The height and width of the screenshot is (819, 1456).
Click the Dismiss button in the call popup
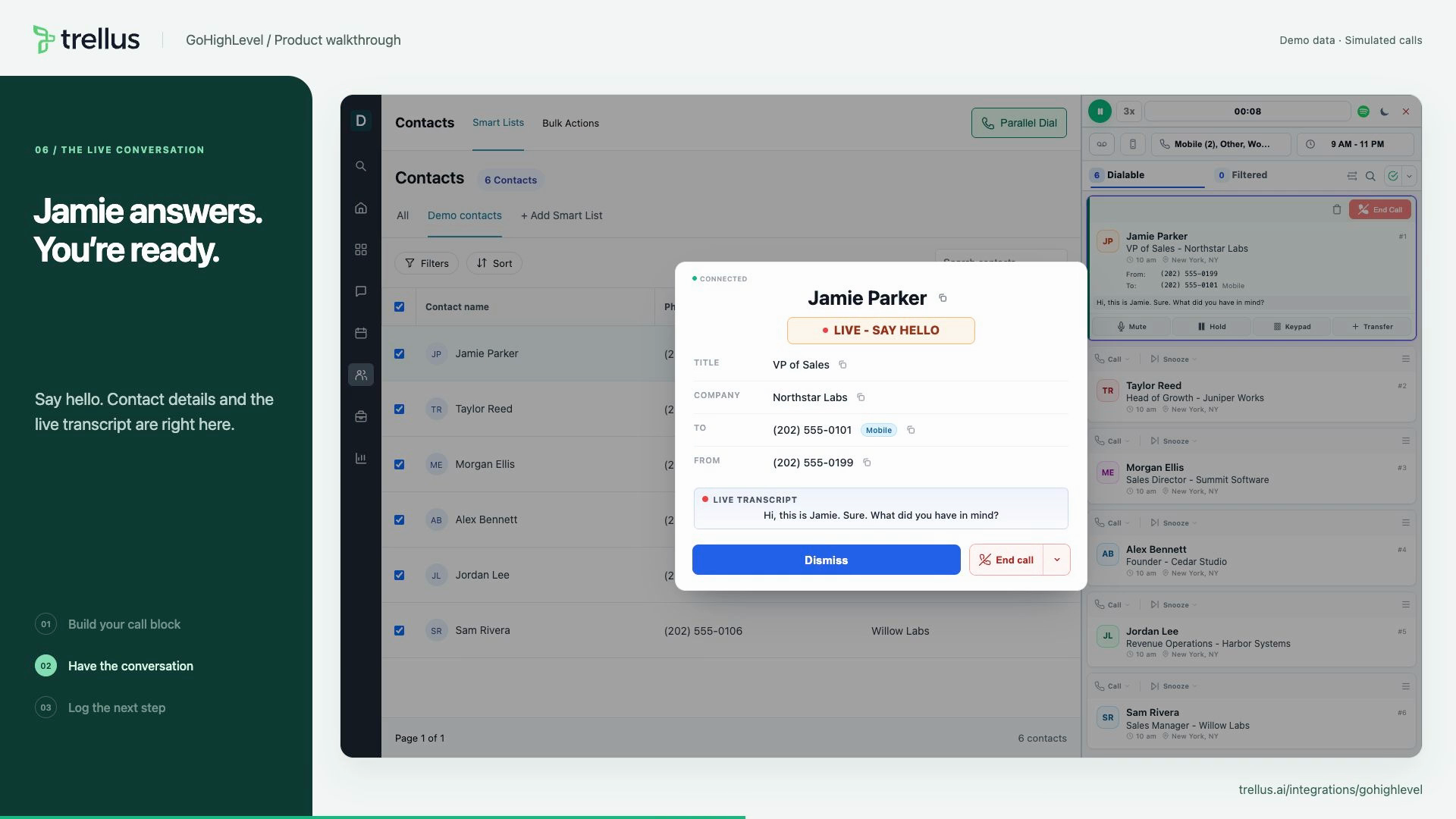pos(826,560)
